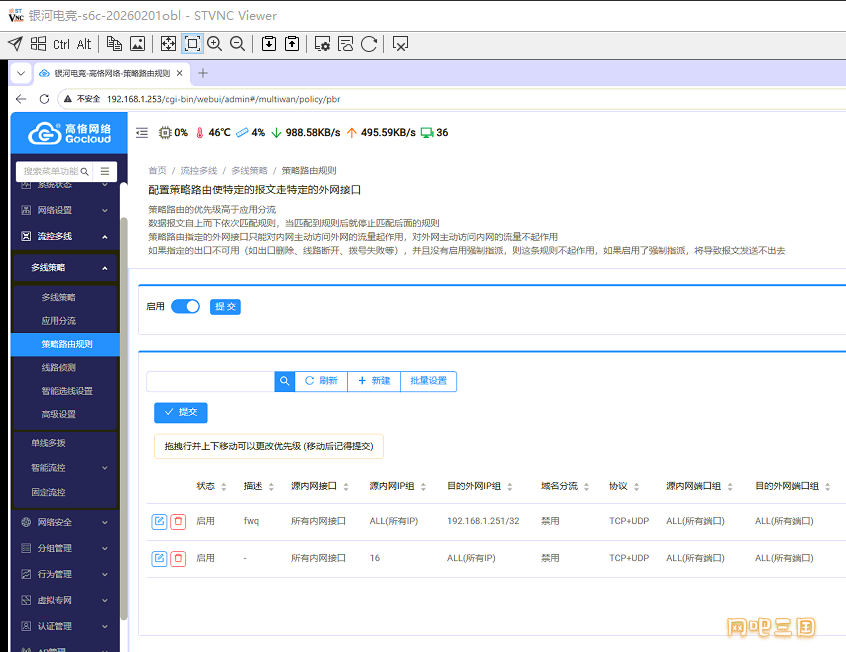
Task: Edit the rule with source group 16
Action: point(159,558)
